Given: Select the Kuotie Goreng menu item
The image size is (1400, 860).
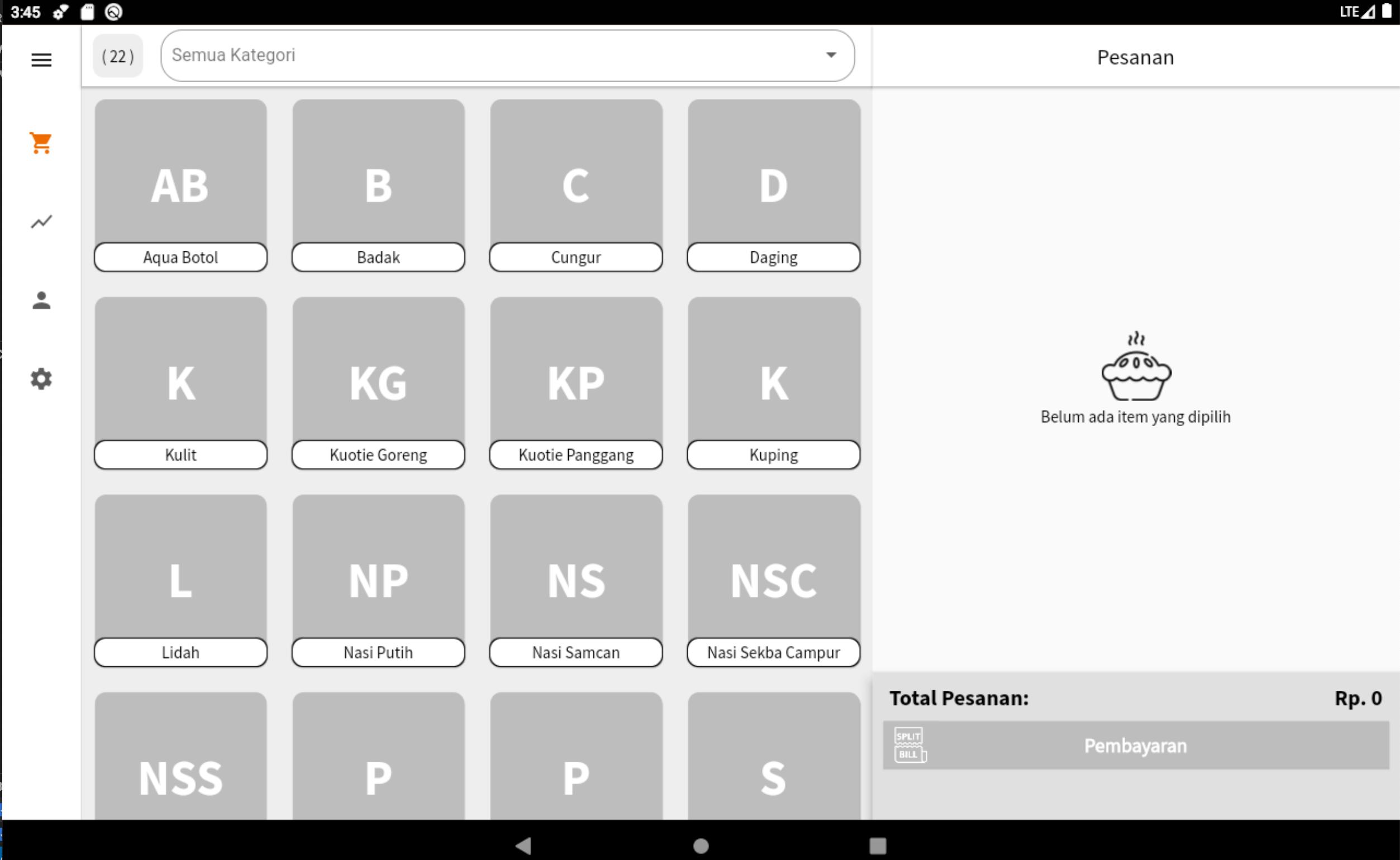Looking at the screenshot, I should 378,383.
